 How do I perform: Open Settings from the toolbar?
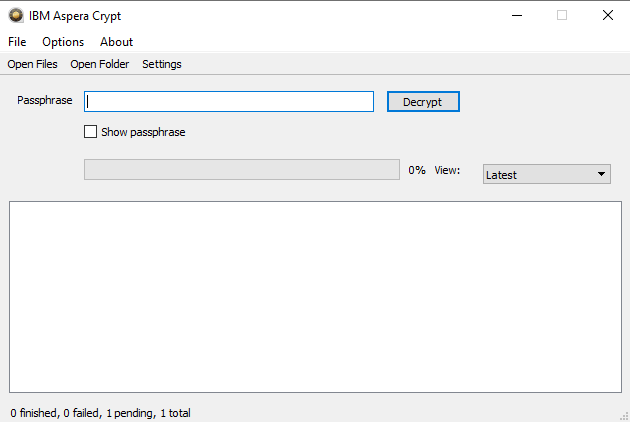tap(162, 64)
